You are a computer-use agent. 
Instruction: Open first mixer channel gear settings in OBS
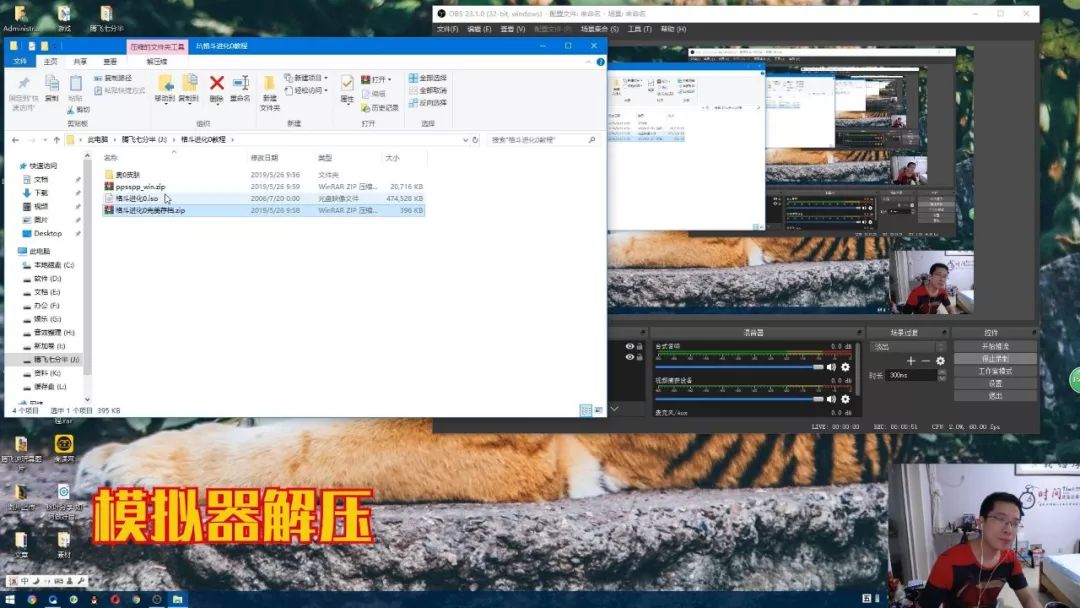(845, 367)
